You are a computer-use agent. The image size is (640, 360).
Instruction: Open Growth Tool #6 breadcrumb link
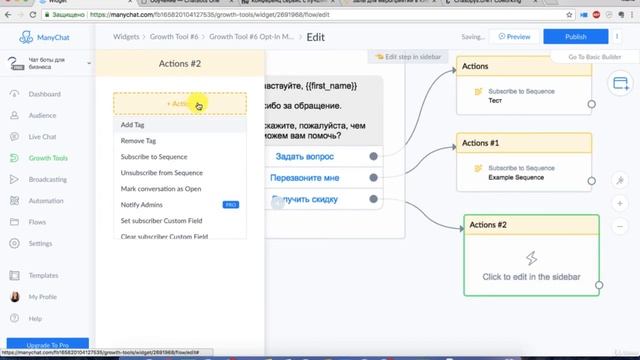(174, 37)
